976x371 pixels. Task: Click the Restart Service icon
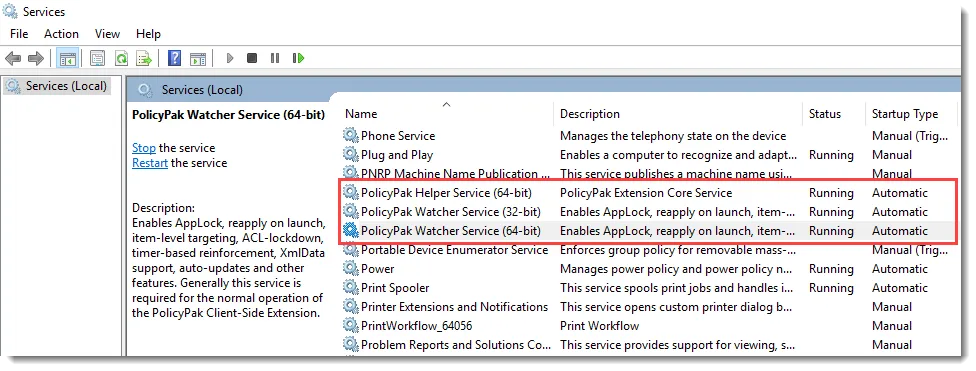coord(299,59)
